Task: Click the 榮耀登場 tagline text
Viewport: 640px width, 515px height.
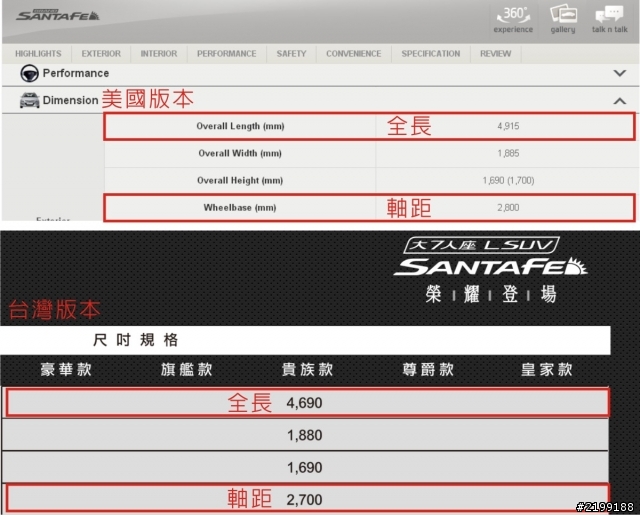Action: tap(491, 294)
